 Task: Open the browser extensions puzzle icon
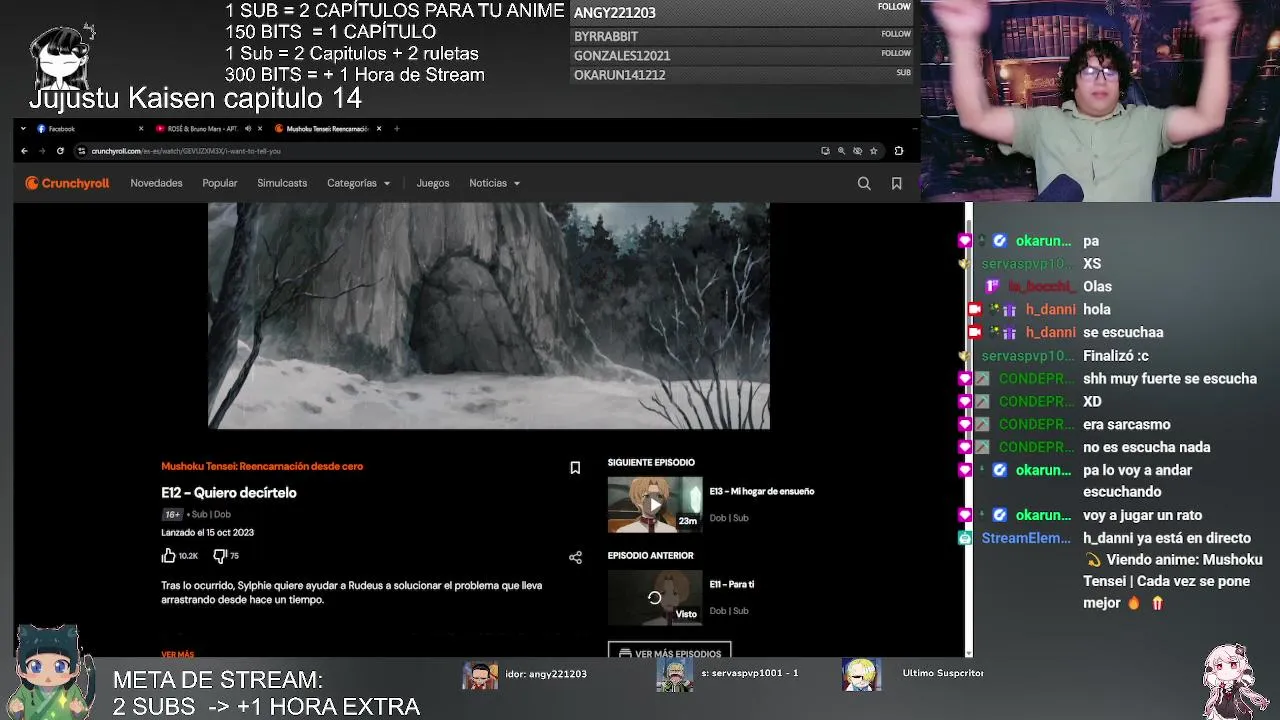pos(898,151)
